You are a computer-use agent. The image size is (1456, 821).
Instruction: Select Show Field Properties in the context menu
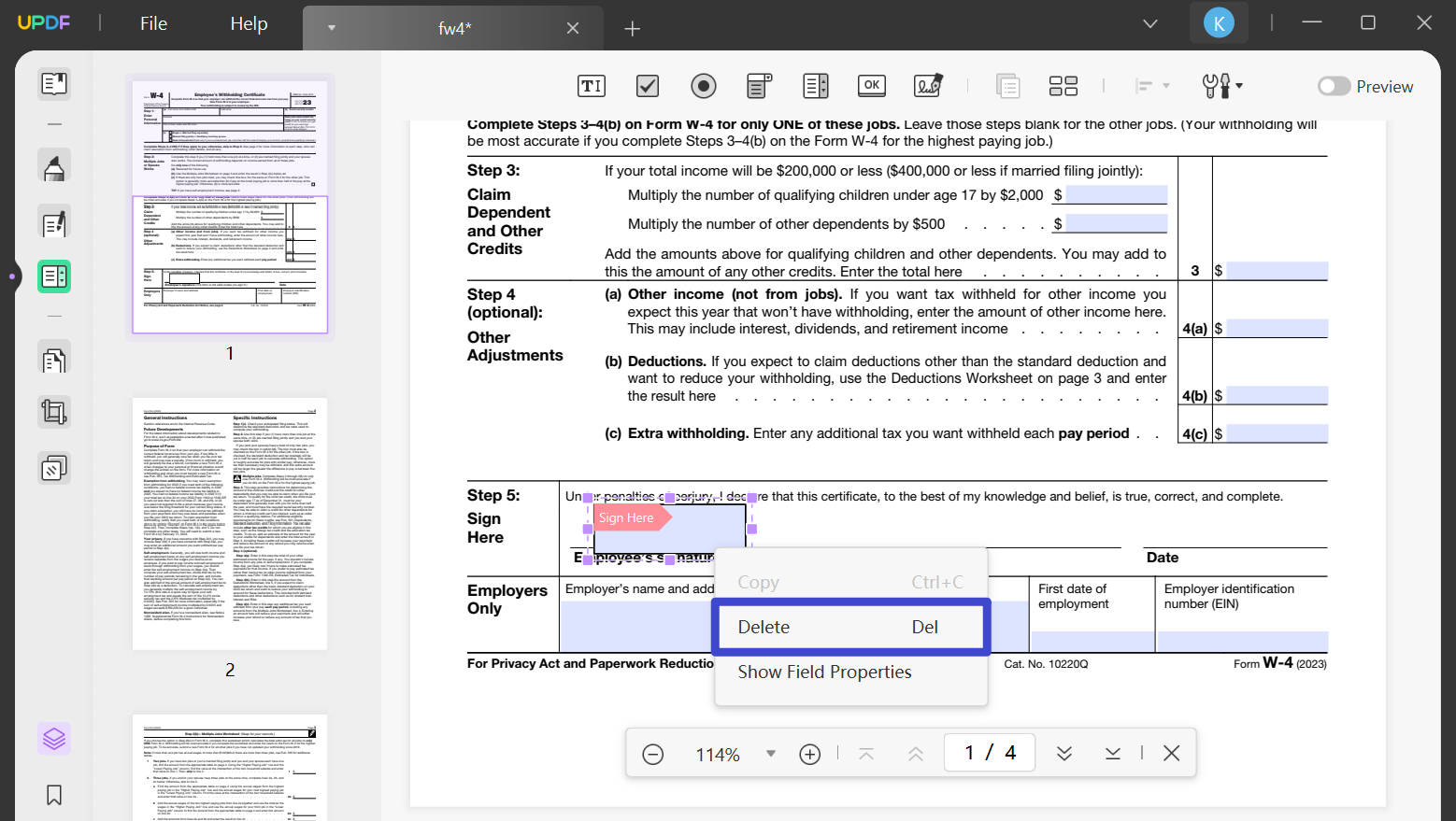824,672
